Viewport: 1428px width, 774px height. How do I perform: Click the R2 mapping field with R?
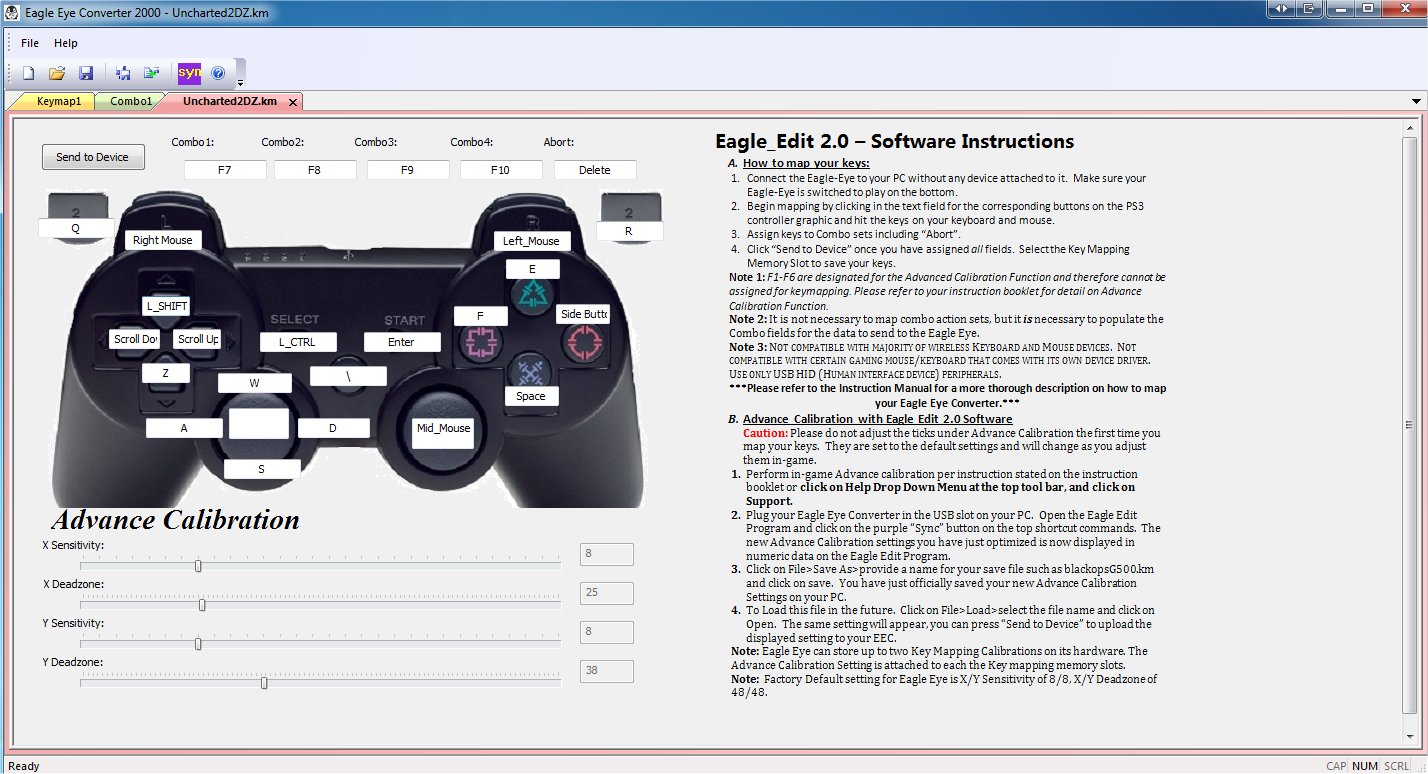tap(629, 230)
